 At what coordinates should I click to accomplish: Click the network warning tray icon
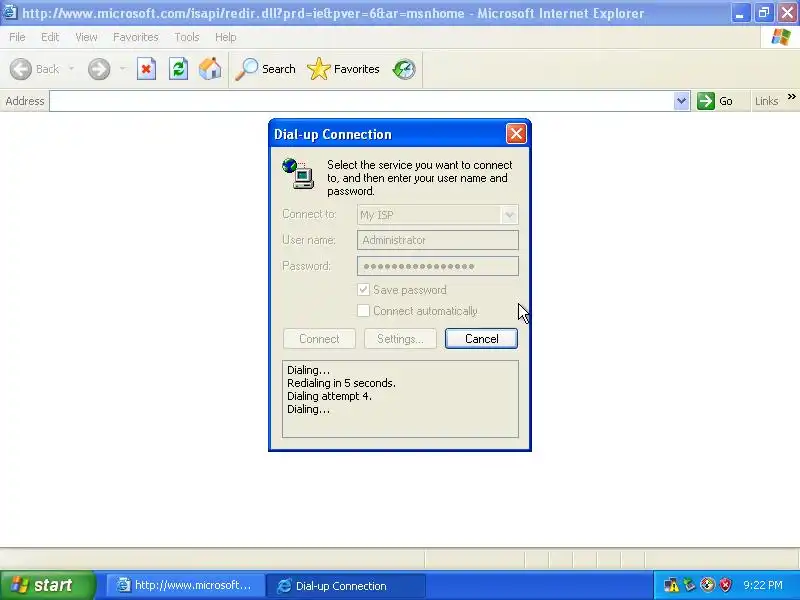pyautogui.click(x=671, y=585)
